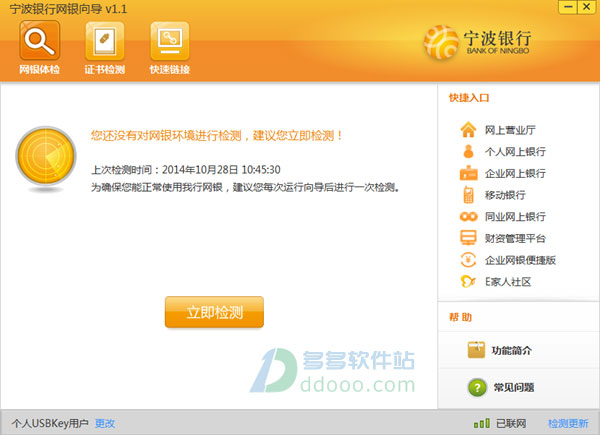Select the 网银体检 tab label
This screenshot has height=435, width=600.
[x=39, y=69]
